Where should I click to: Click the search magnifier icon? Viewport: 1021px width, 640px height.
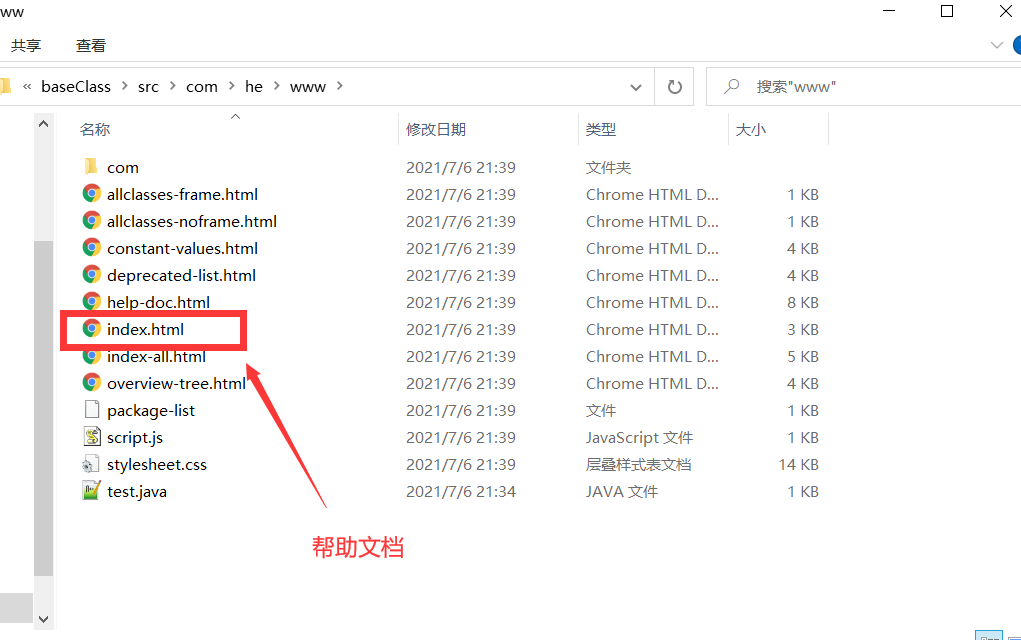tap(732, 86)
